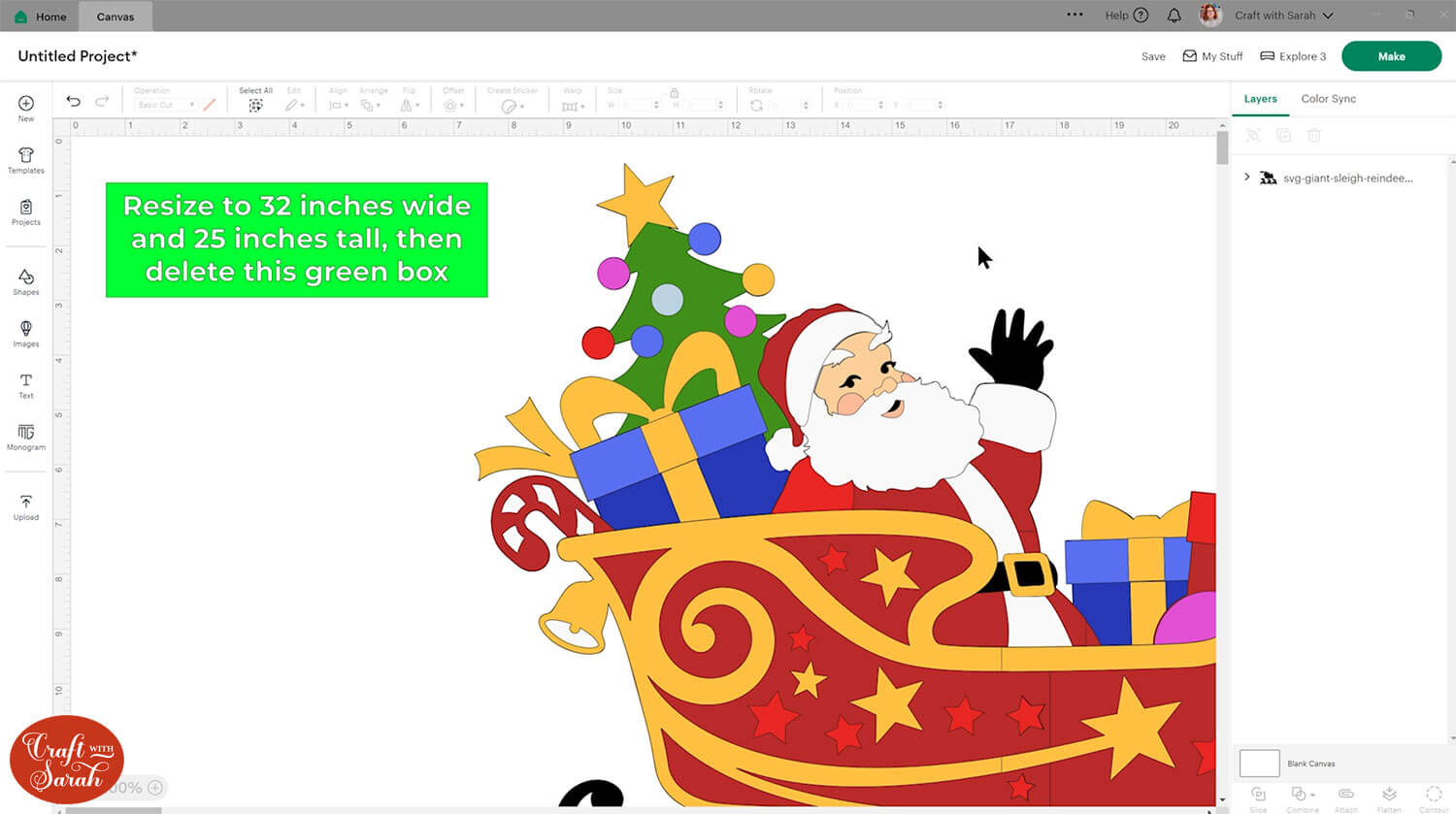1456x814 pixels.
Task: Open the Operation Basic Cut dropdown
Action: [165, 105]
